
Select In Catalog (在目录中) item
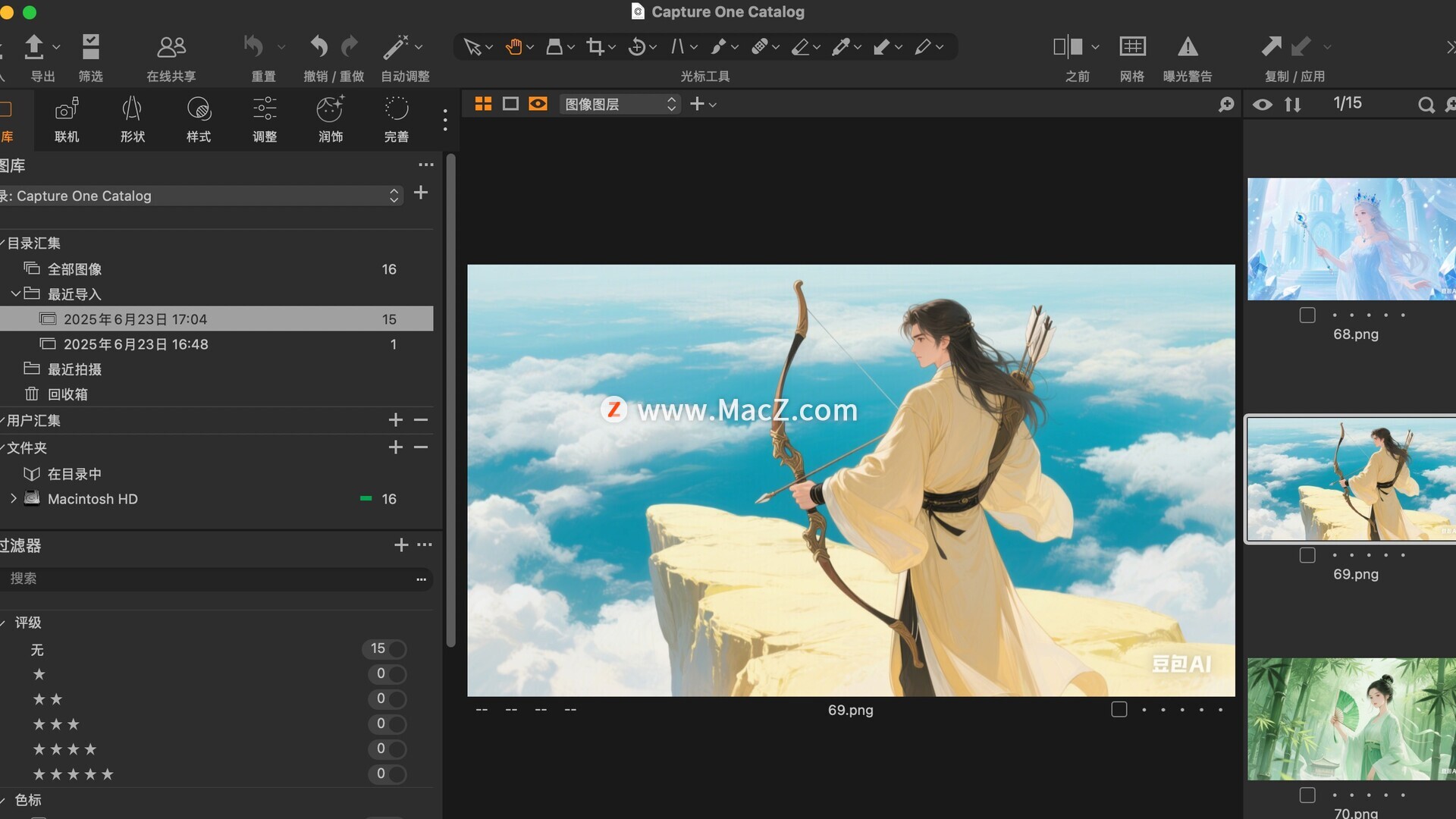217,474
